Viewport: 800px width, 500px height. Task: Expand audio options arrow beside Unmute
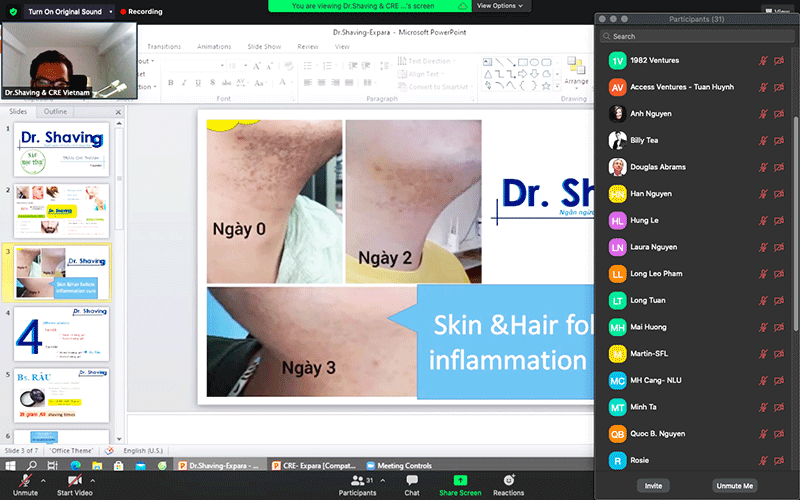click(43, 481)
